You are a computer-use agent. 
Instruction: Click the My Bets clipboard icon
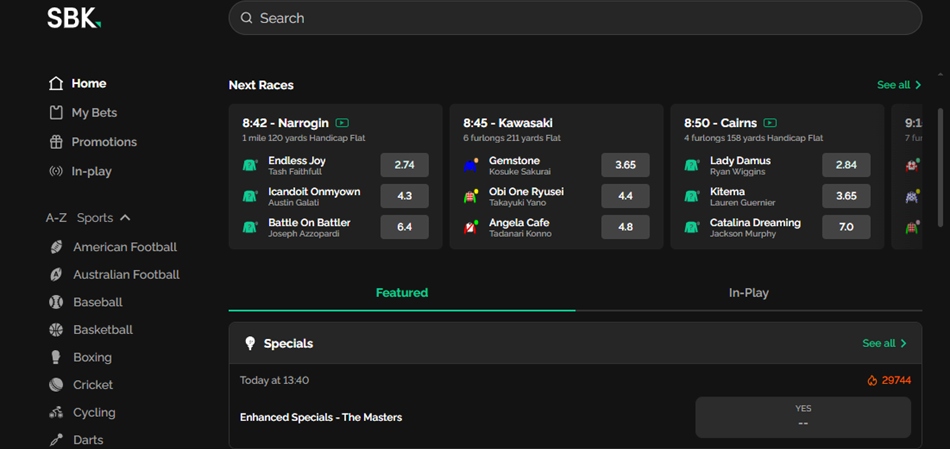click(56, 113)
